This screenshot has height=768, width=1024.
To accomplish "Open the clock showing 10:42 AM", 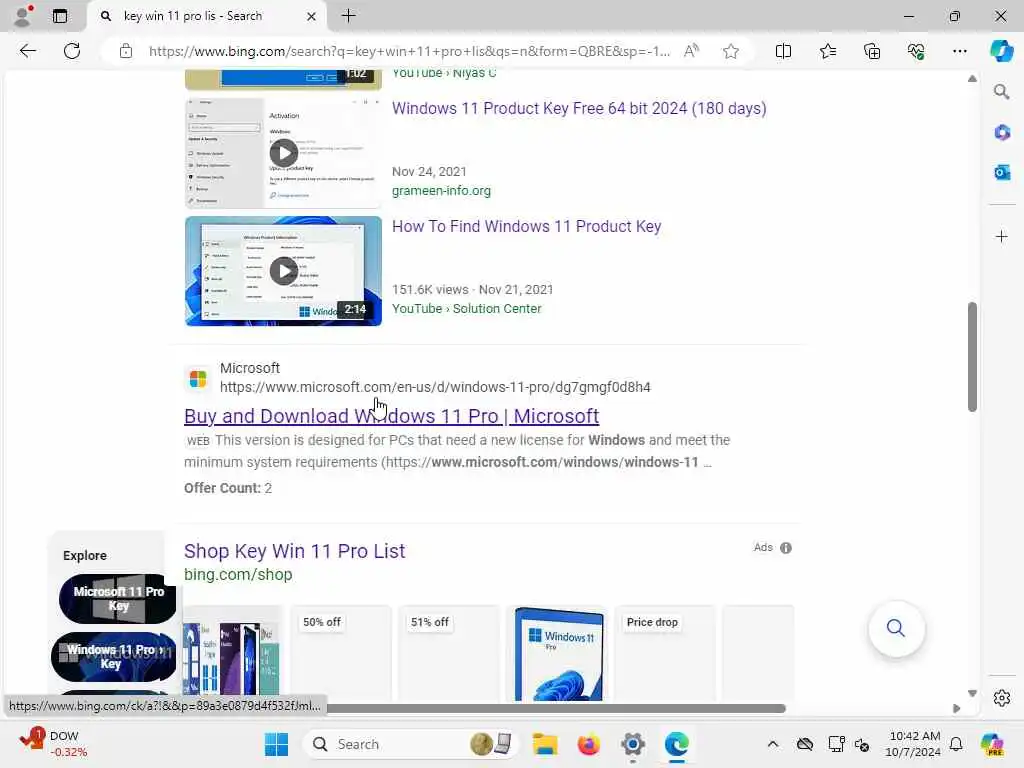I will point(914,744).
